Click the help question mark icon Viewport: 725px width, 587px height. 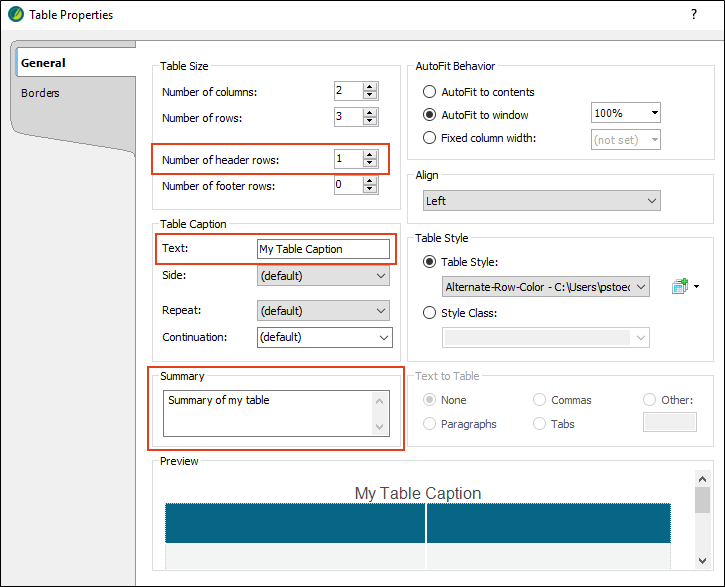click(x=694, y=15)
